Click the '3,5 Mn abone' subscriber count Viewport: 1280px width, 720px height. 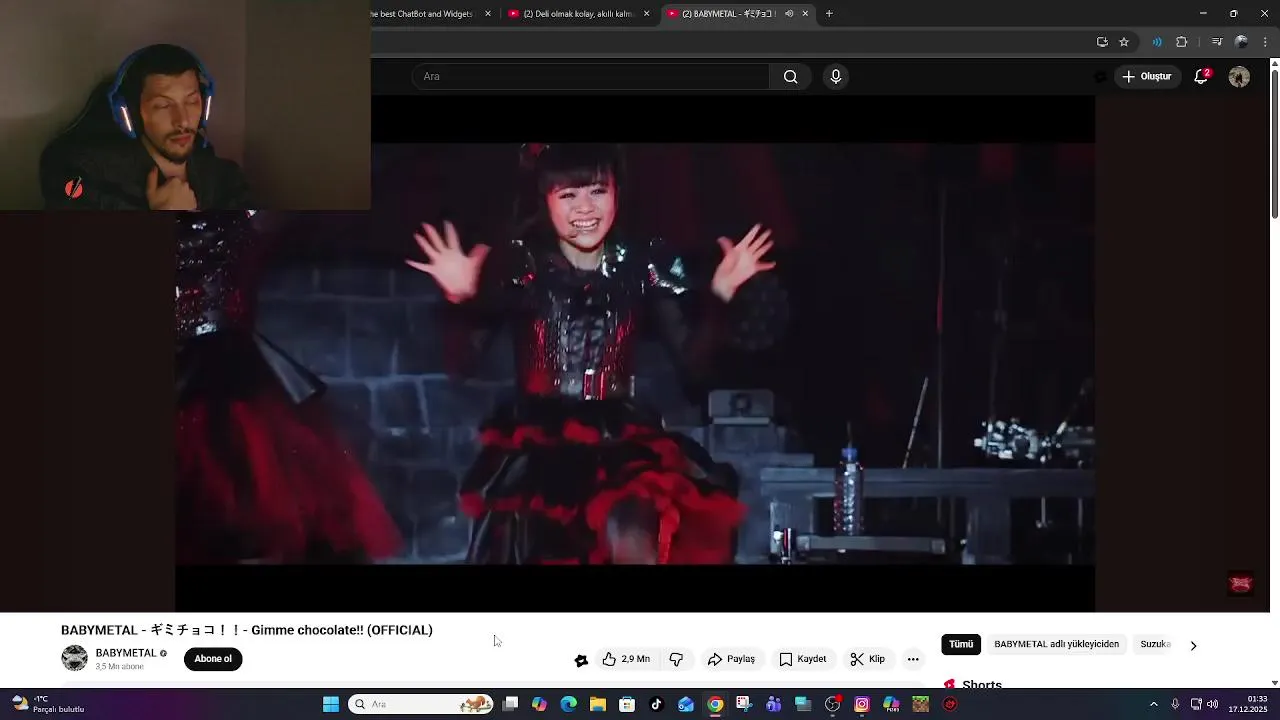pyautogui.click(x=119, y=667)
